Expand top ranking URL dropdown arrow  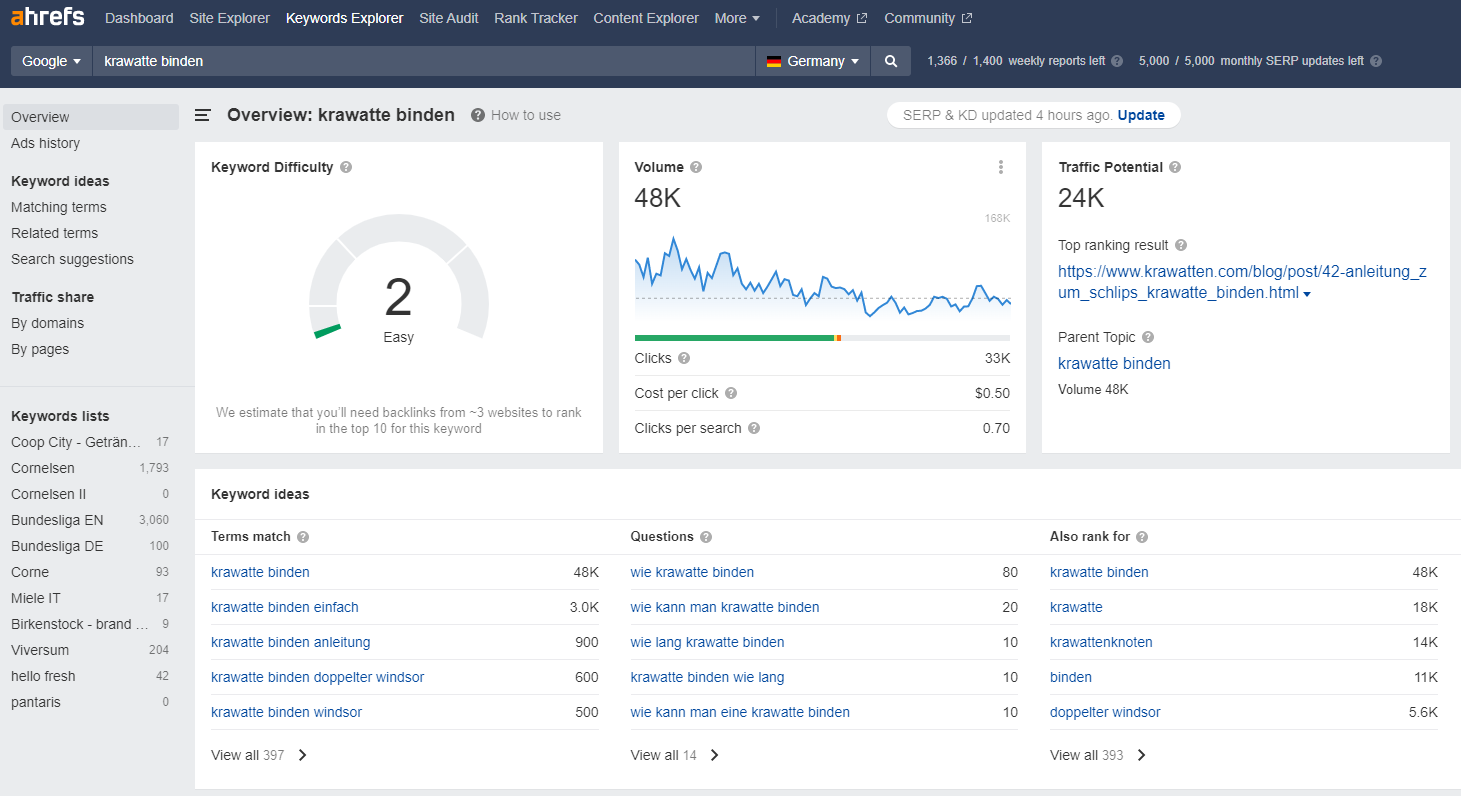(1307, 294)
